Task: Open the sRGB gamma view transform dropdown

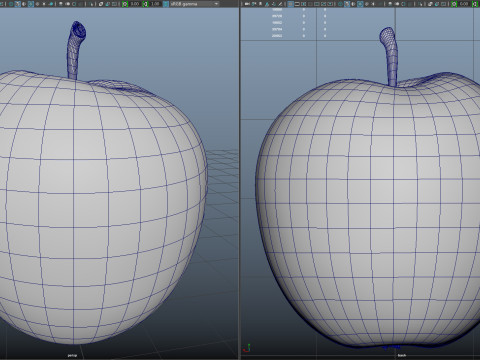Action: pos(195,4)
